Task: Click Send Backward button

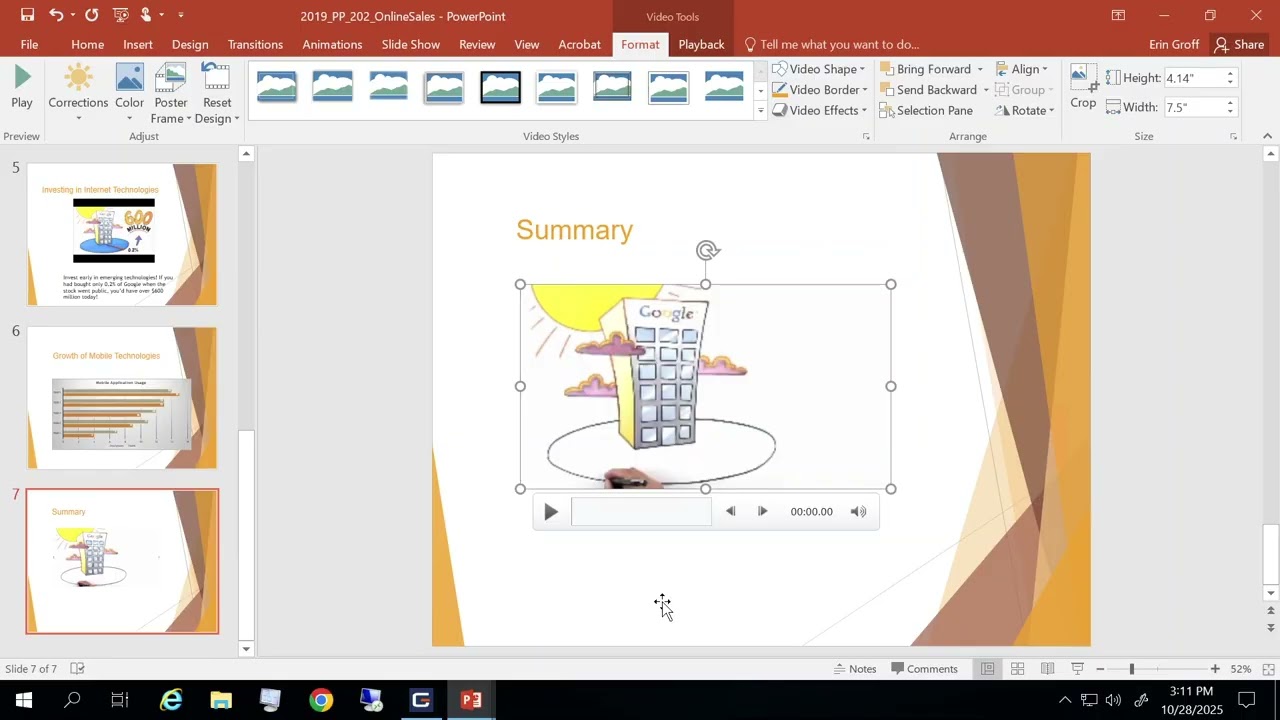Action: (x=928, y=90)
